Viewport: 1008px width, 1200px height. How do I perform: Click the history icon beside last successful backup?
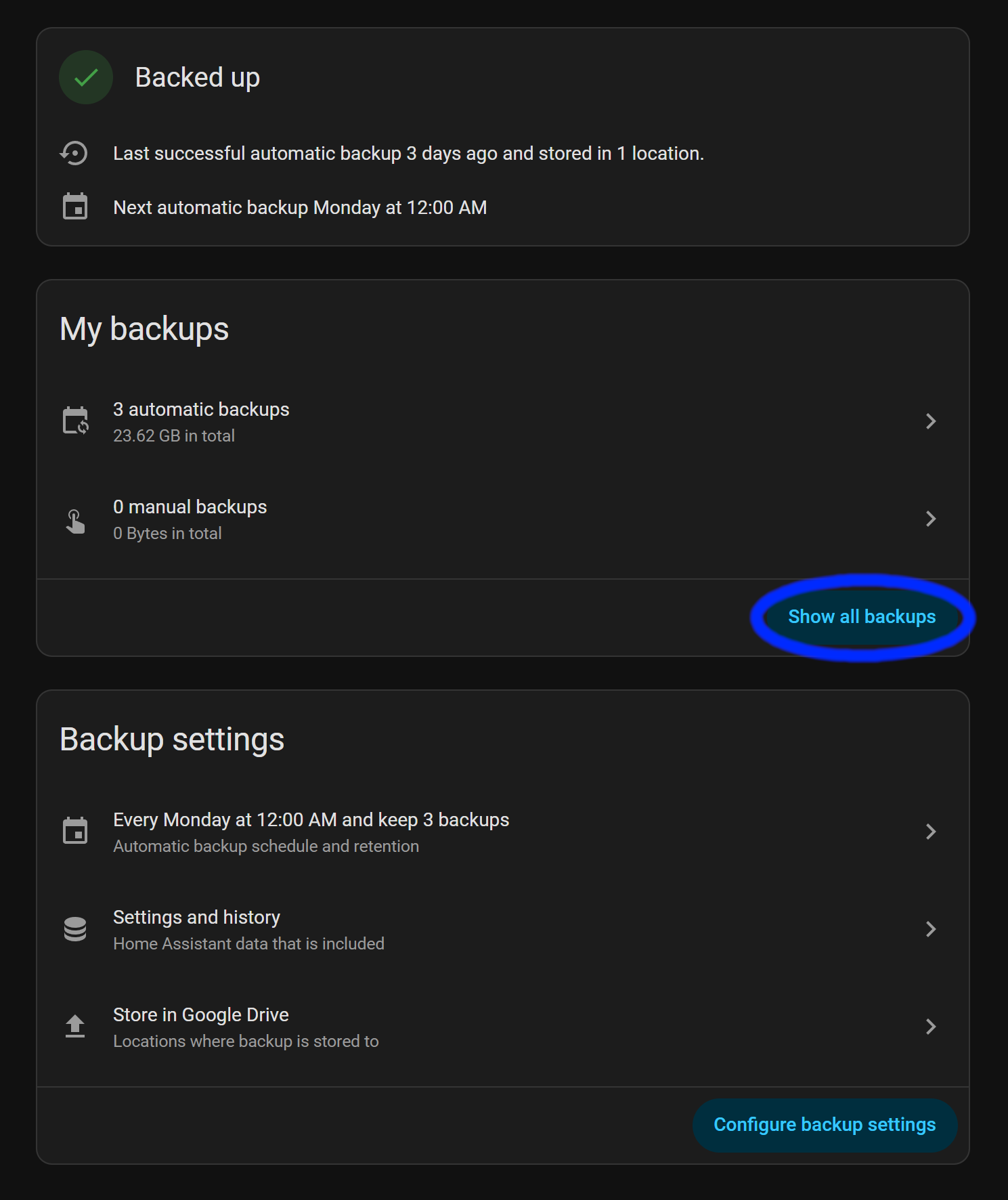tap(74, 153)
